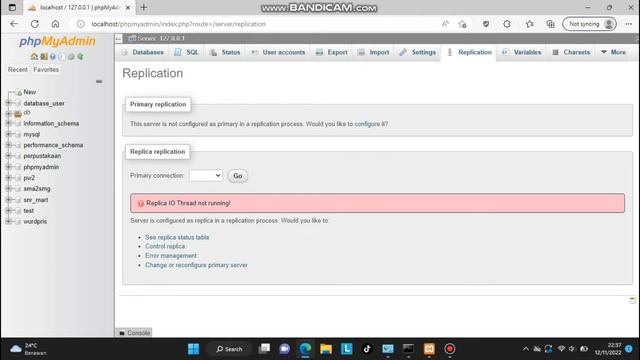This screenshot has width=640, height=360.
Task: Open the Variables tab
Action: 522,52
